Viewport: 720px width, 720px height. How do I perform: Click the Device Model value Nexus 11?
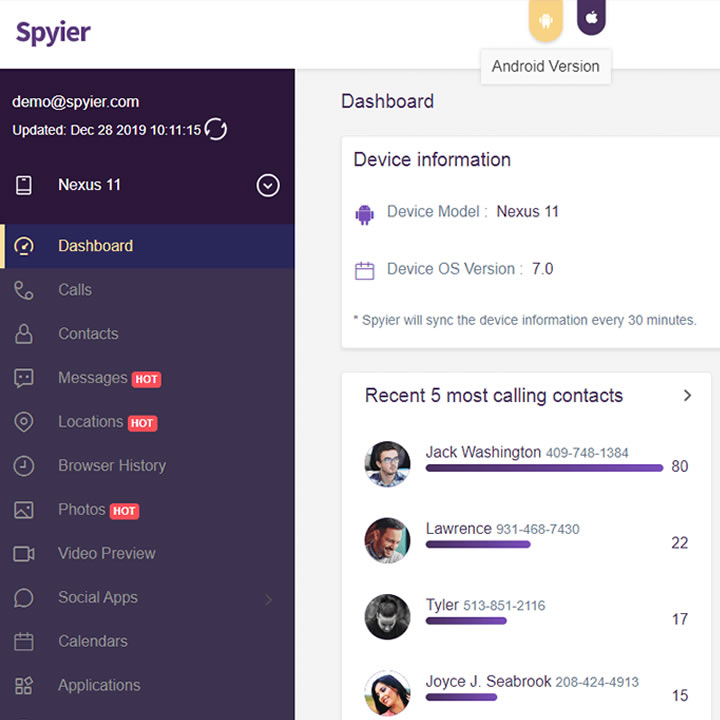(x=528, y=212)
